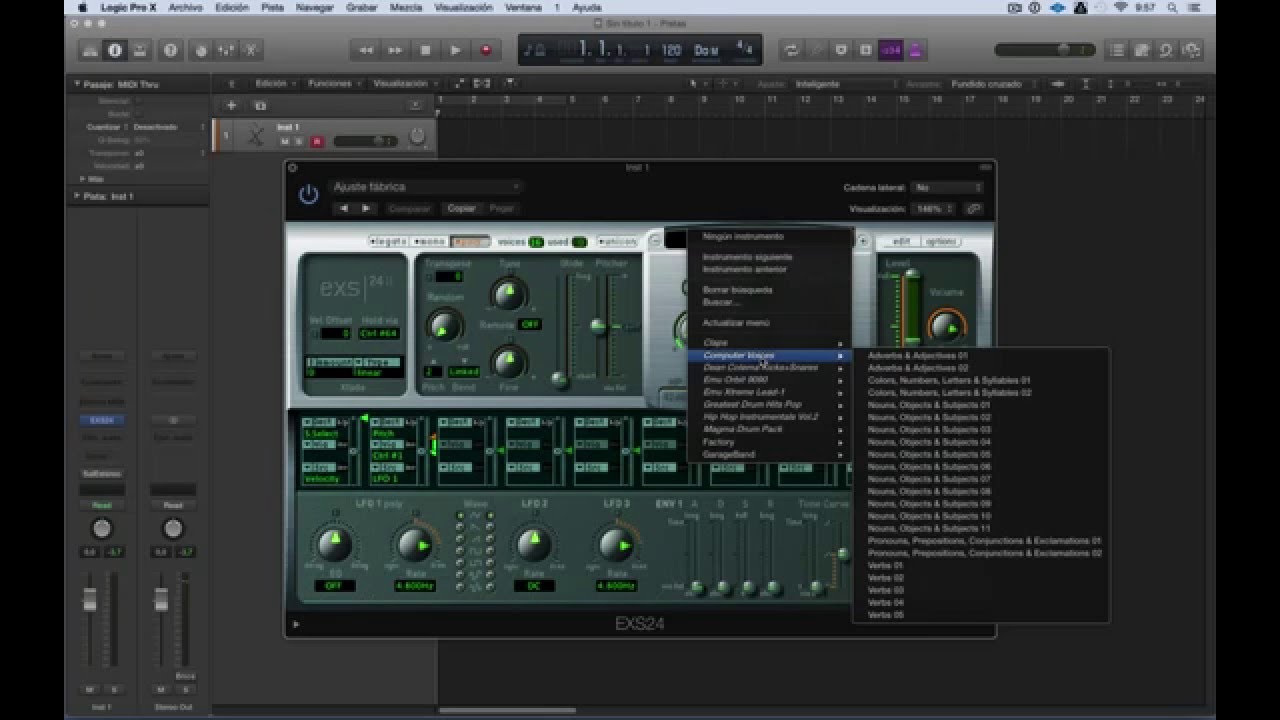Open the Library panel button
Viewport: 1280px width, 720px height.
(90, 50)
